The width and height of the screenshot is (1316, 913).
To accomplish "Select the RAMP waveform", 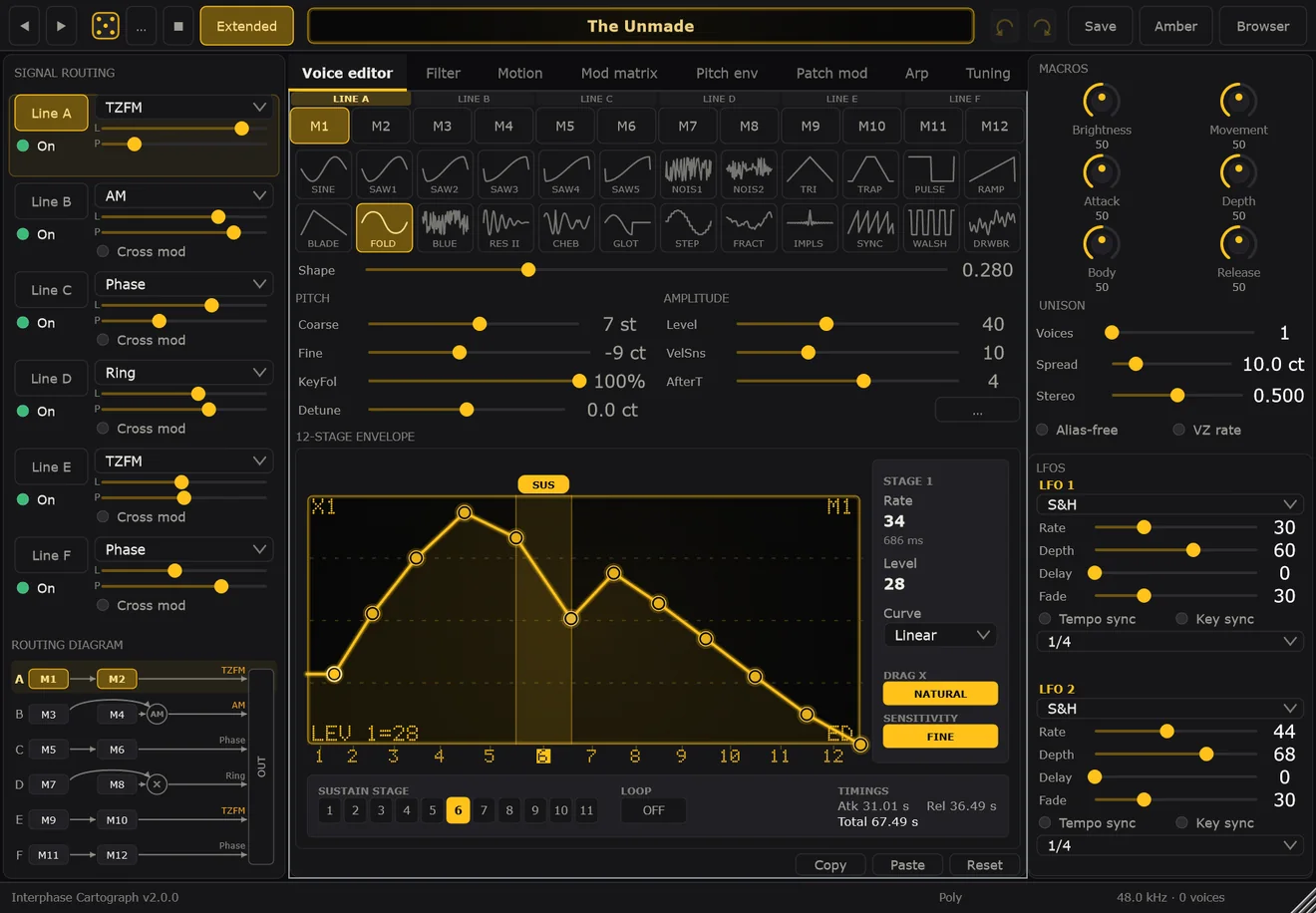I will pos(992,173).
